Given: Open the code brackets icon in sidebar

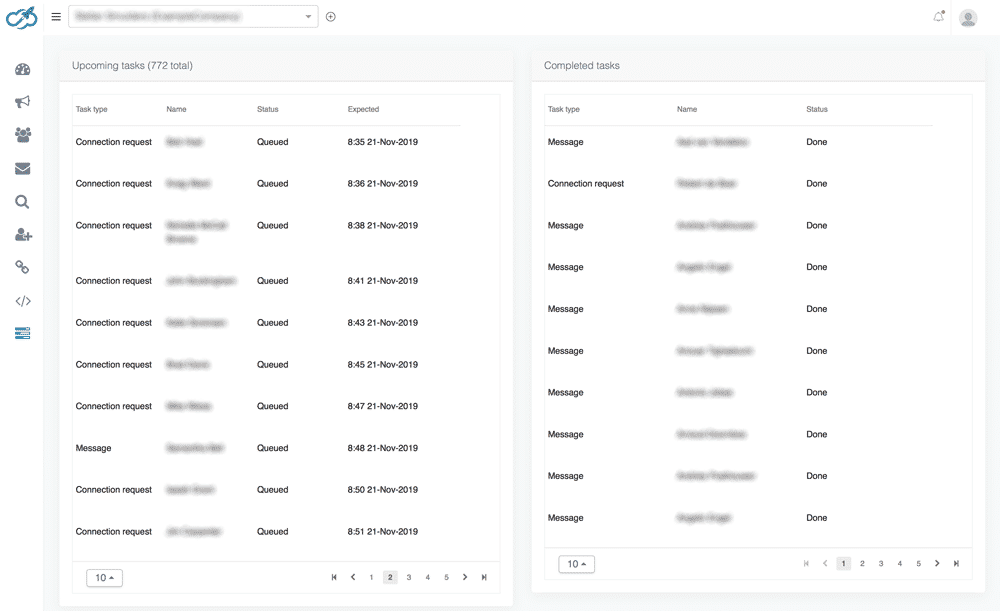Looking at the screenshot, I should tap(22, 301).
